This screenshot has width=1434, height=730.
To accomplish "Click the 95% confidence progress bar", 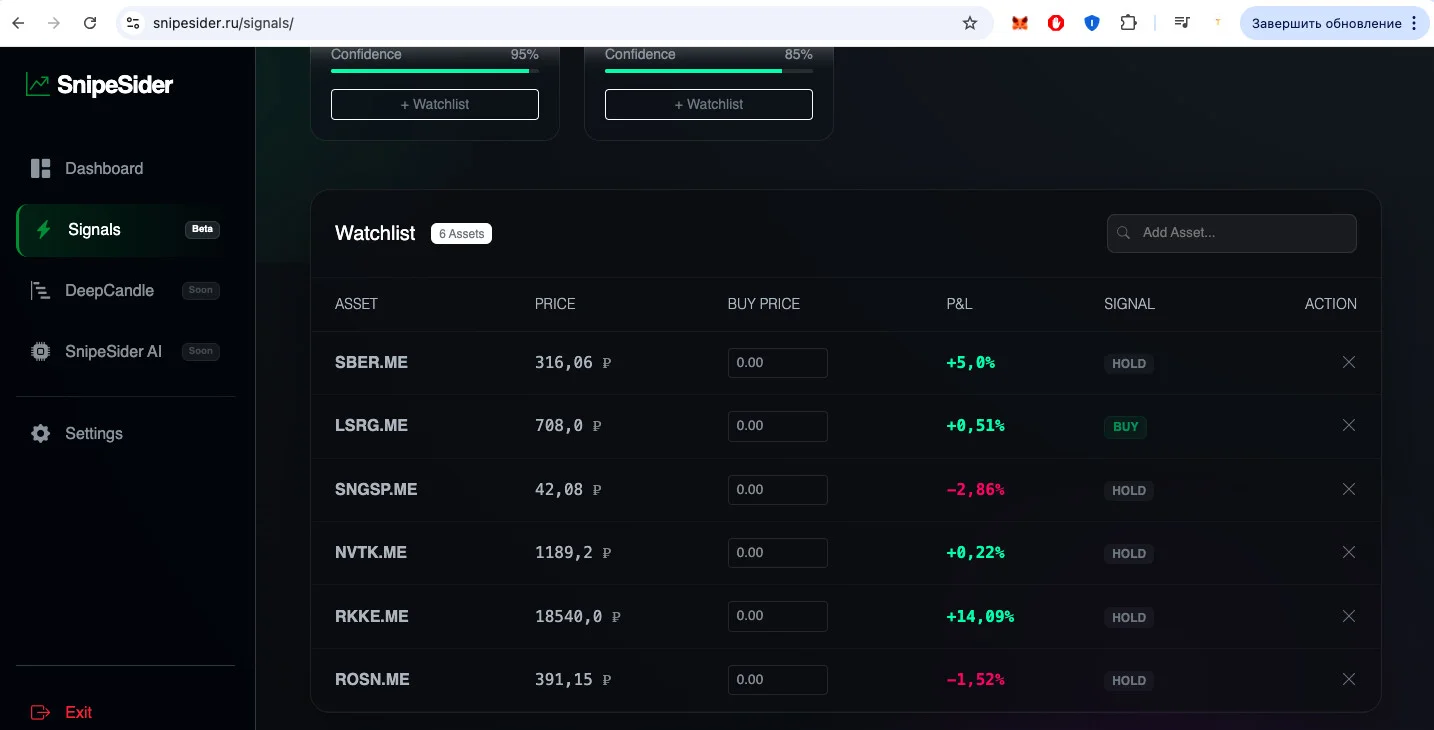I will tap(435, 71).
